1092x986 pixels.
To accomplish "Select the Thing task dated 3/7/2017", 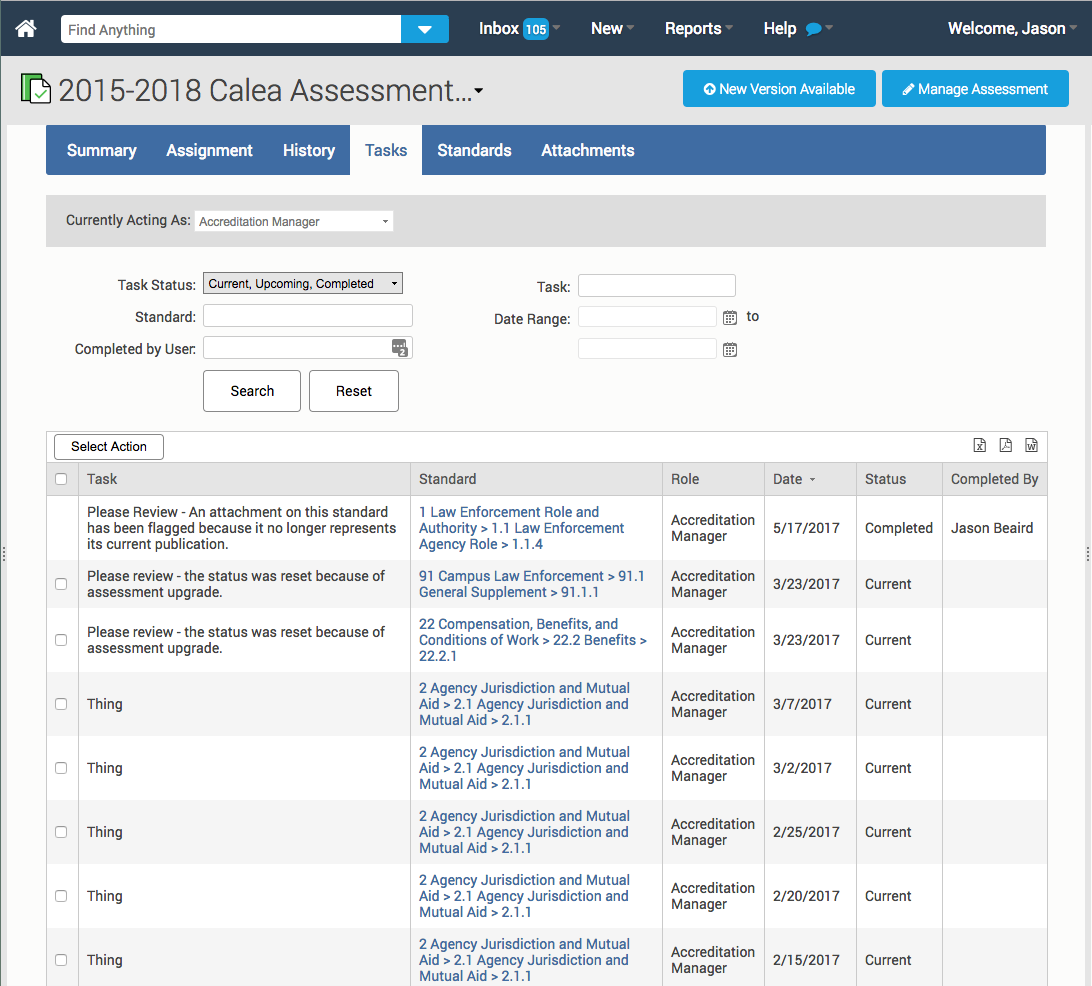I will click(61, 704).
